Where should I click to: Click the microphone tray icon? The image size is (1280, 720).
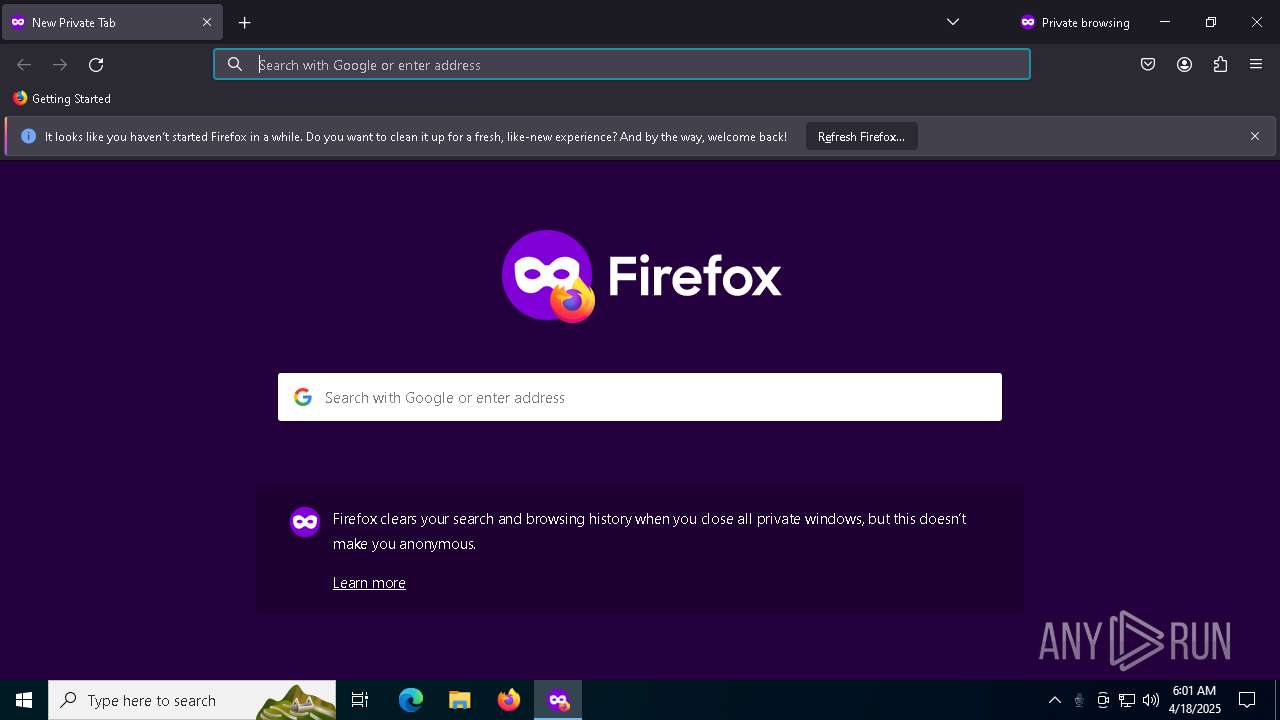(x=1079, y=701)
